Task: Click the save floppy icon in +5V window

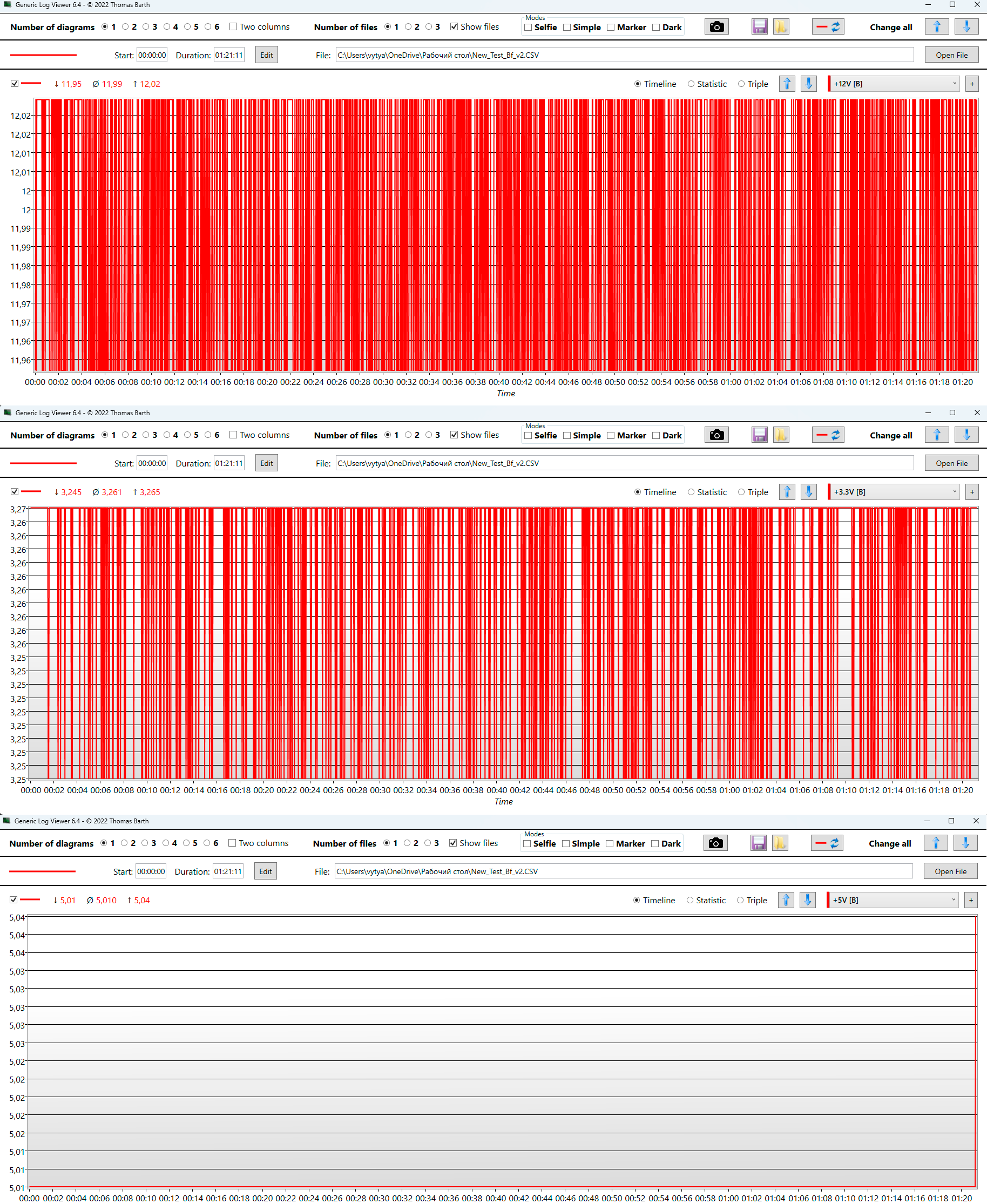Action: pyautogui.click(x=758, y=843)
